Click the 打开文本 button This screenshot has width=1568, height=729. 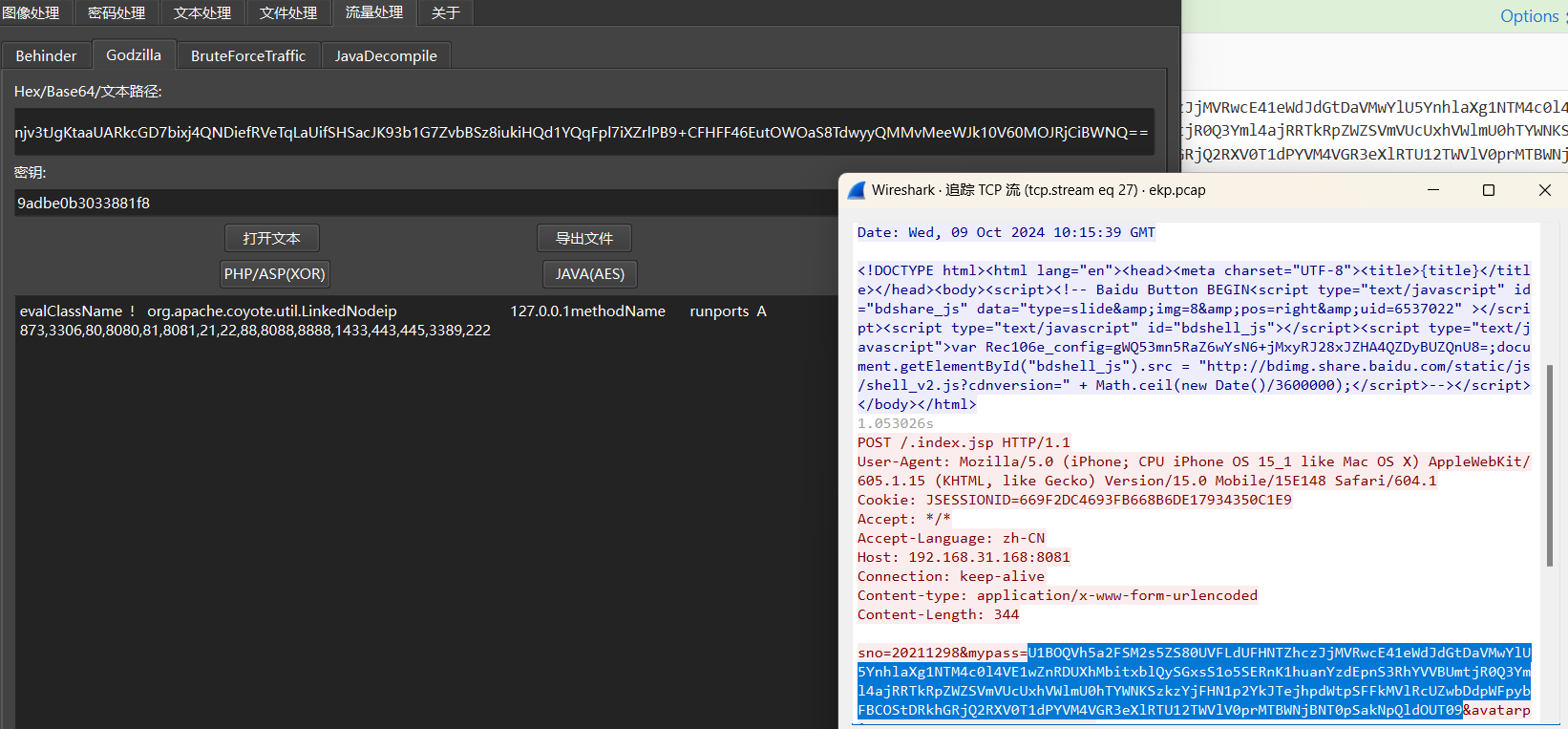(x=271, y=238)
